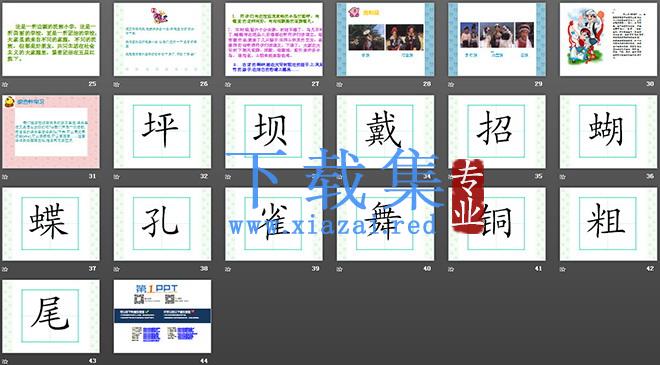This screenshot has width=660, height=365.
Task: Select slide 42 showing character 粗
Action: (x=608, y=224)
